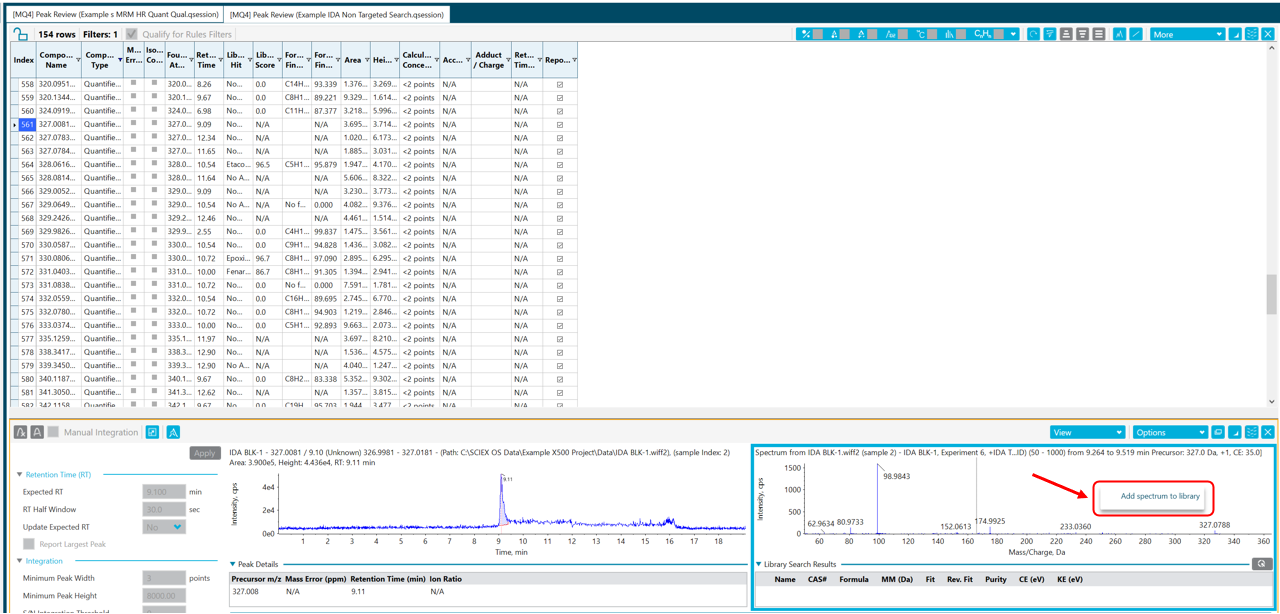Switch to Example IDA Non Targeted Search tab
Viewport: 1280px width, 614px height.
point(337,14)
